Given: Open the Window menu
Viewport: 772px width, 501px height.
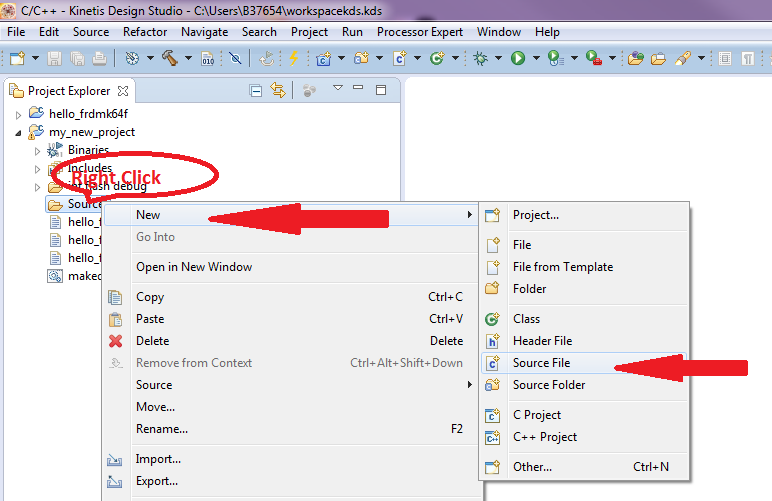Looking at the screenshot, I should 499,32.
